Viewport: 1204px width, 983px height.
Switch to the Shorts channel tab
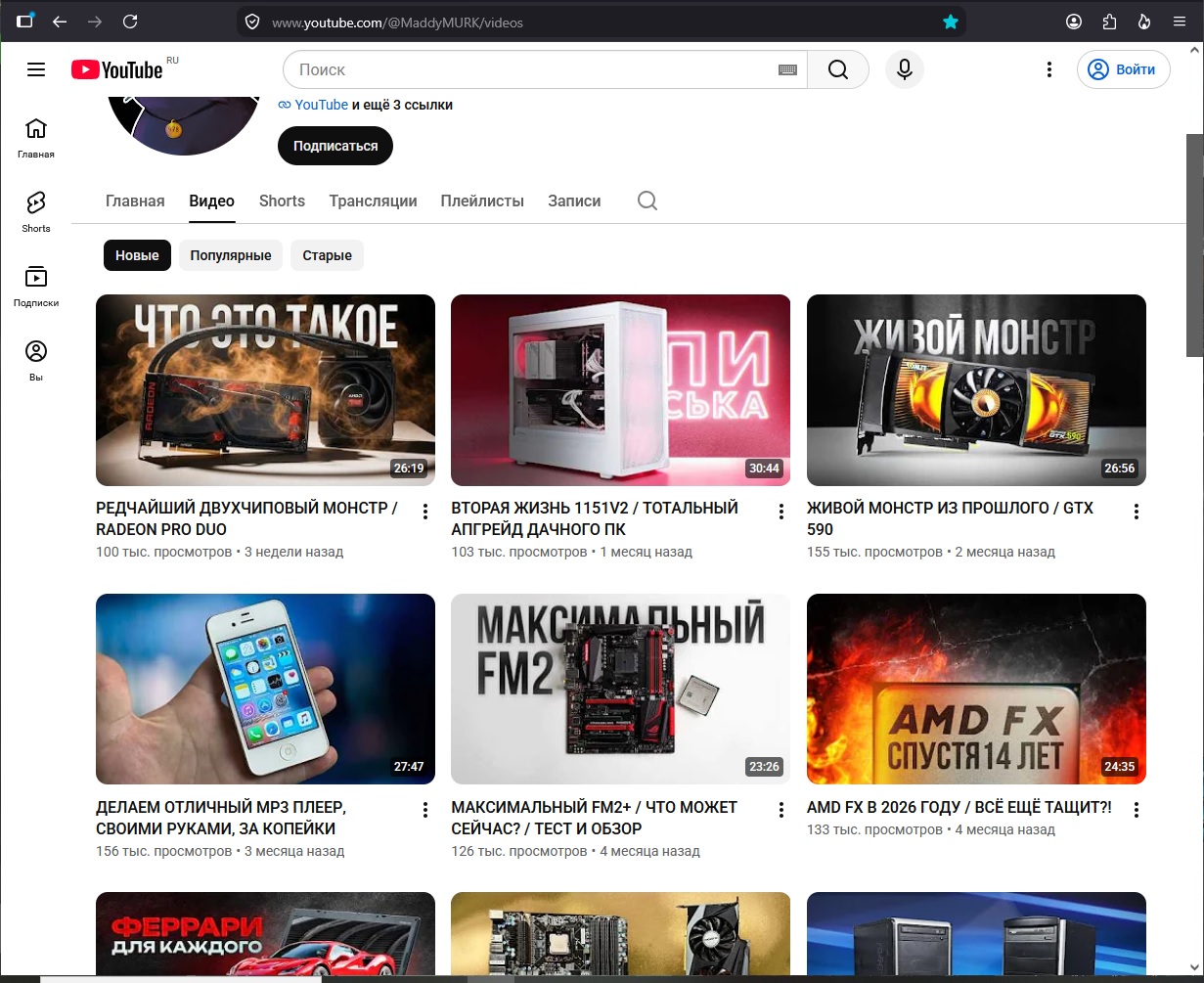(x=282, y=201)
